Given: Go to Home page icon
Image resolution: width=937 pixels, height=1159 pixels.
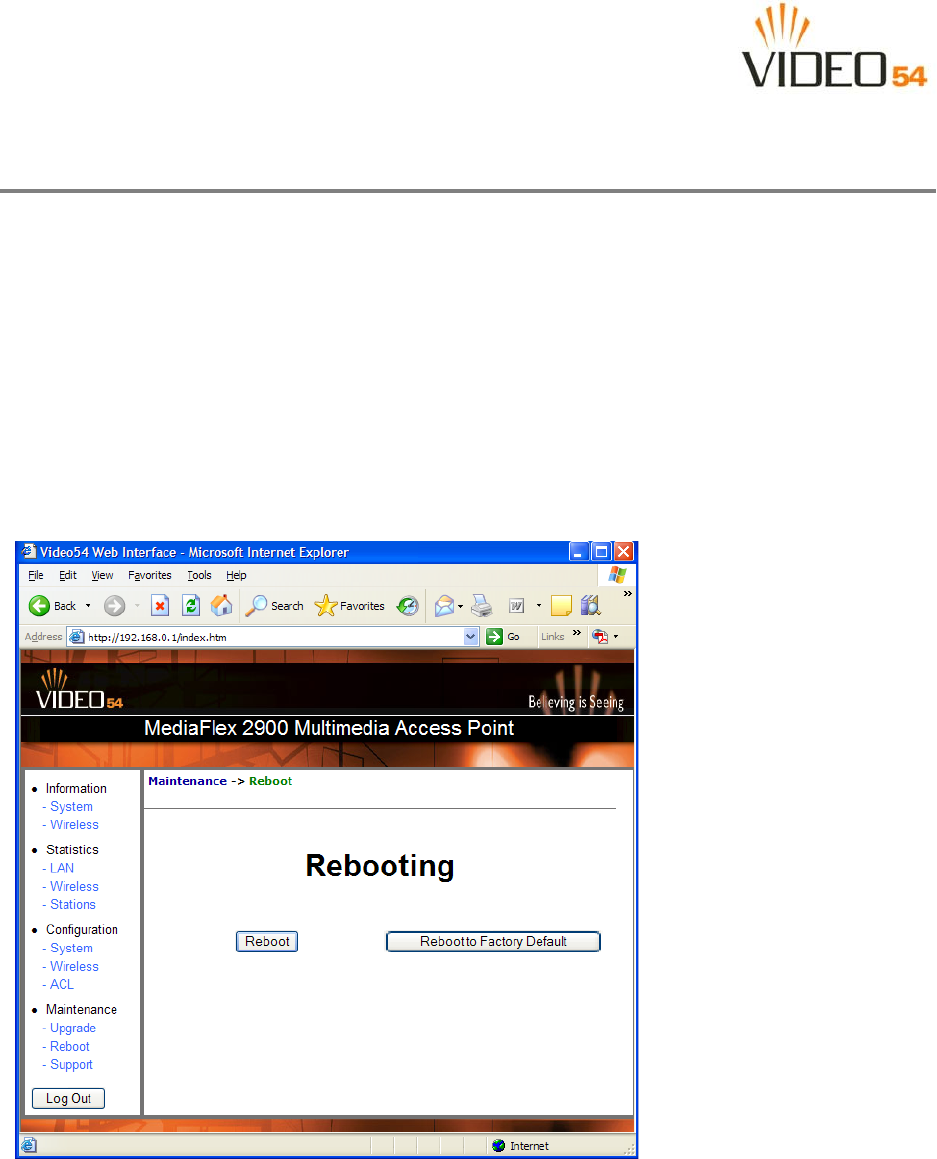Looking at the screenshot, I should (221, 605).
